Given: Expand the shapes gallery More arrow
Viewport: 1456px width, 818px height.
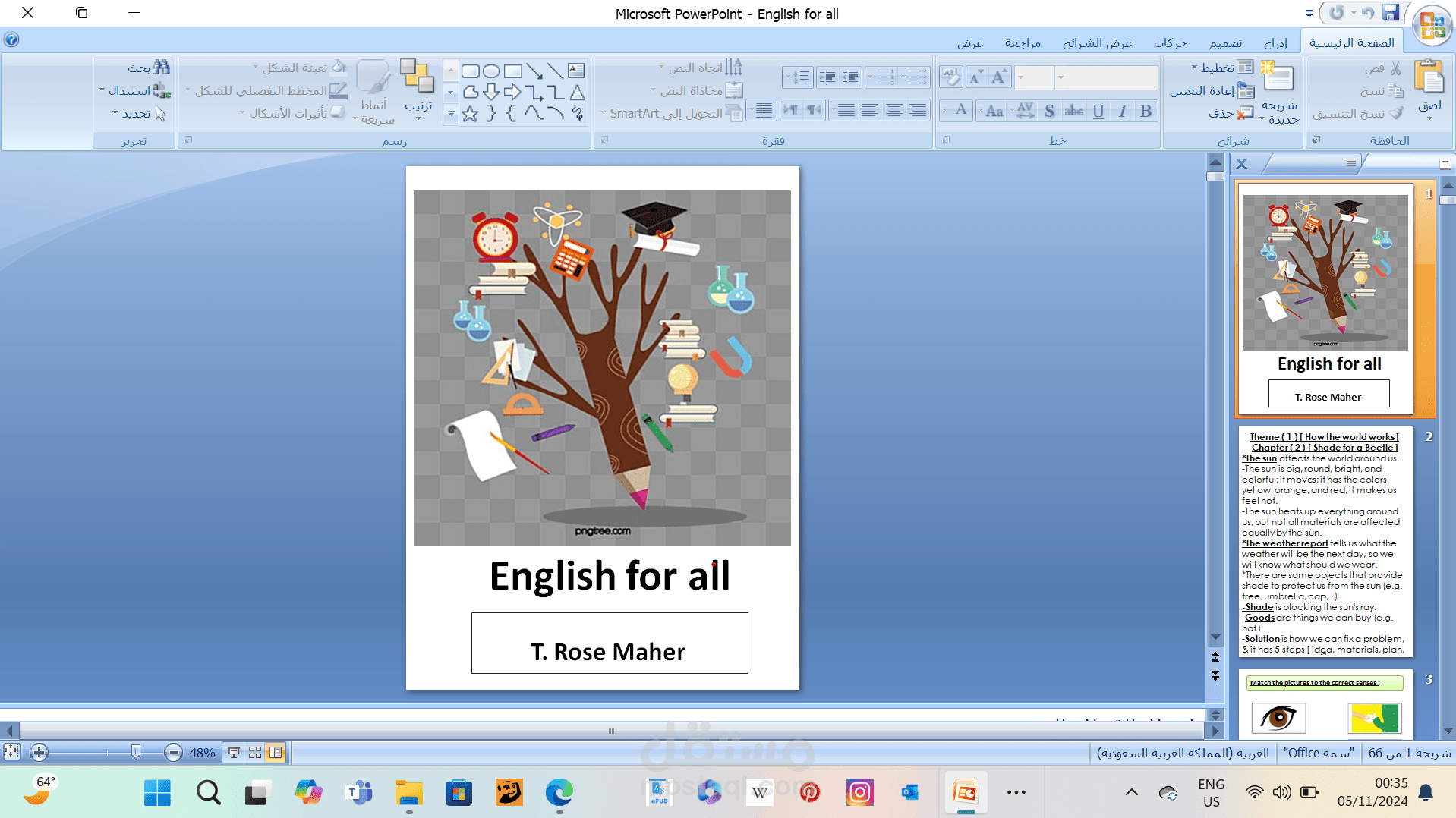Looking at the screenshot, I should pyautogui.click(x=450, y=114).
